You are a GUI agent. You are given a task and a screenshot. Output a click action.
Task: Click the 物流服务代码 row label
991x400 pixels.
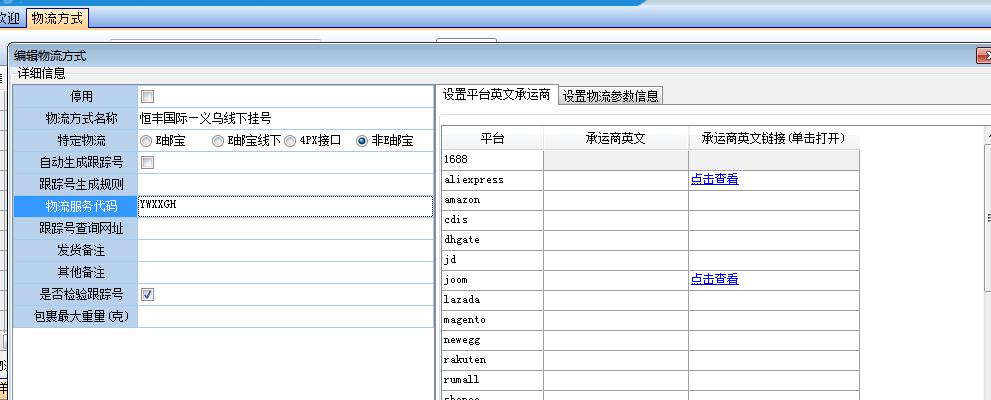click(x=76, y=207)
